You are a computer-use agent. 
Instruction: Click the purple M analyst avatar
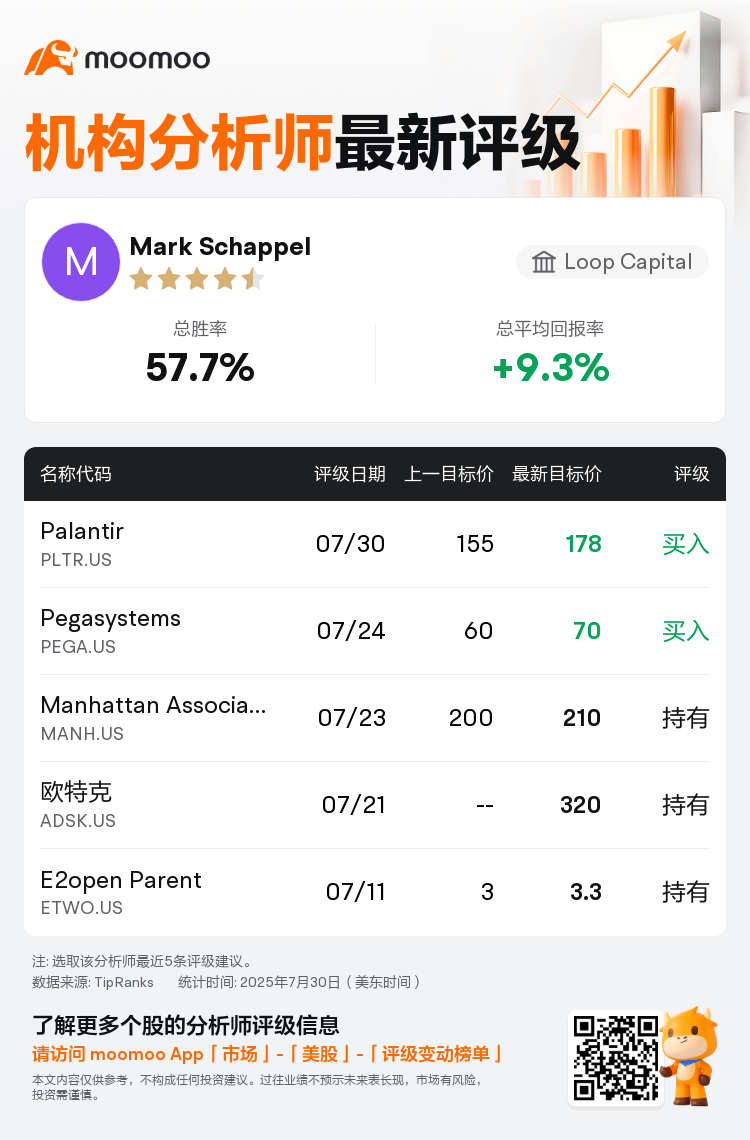pyautogui.click(x=81, y=262)
